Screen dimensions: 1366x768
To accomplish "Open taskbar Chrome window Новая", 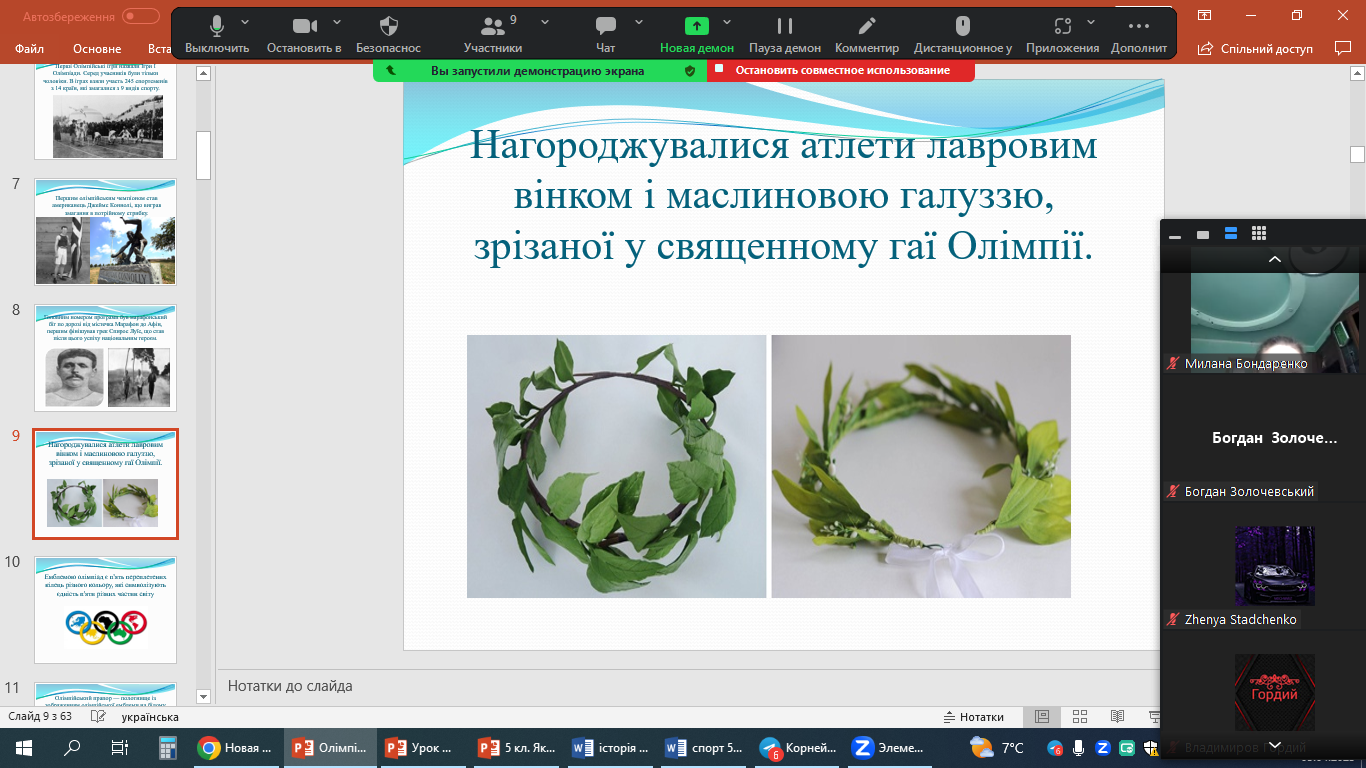I will [x=237, y=748].
